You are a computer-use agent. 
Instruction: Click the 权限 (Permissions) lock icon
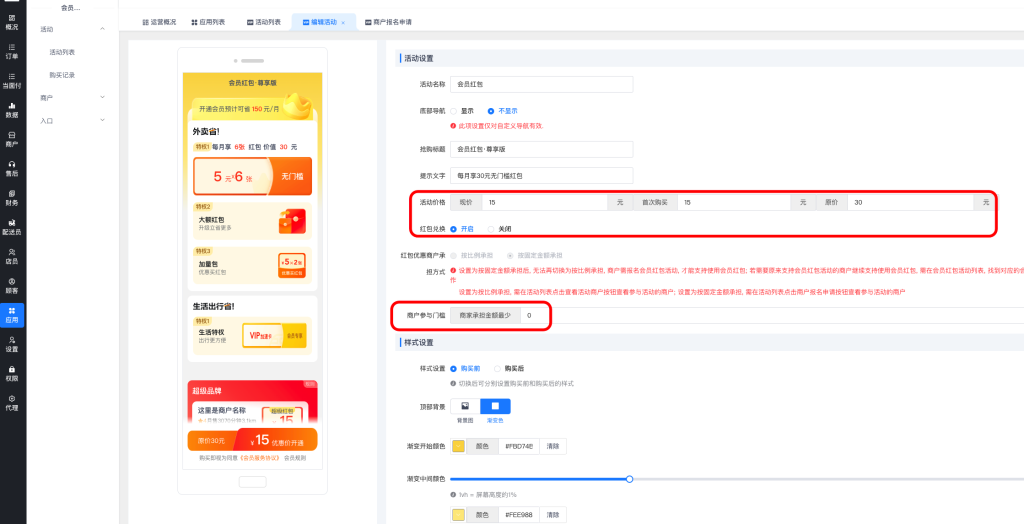pyautogui.click(x=12, y=373)
